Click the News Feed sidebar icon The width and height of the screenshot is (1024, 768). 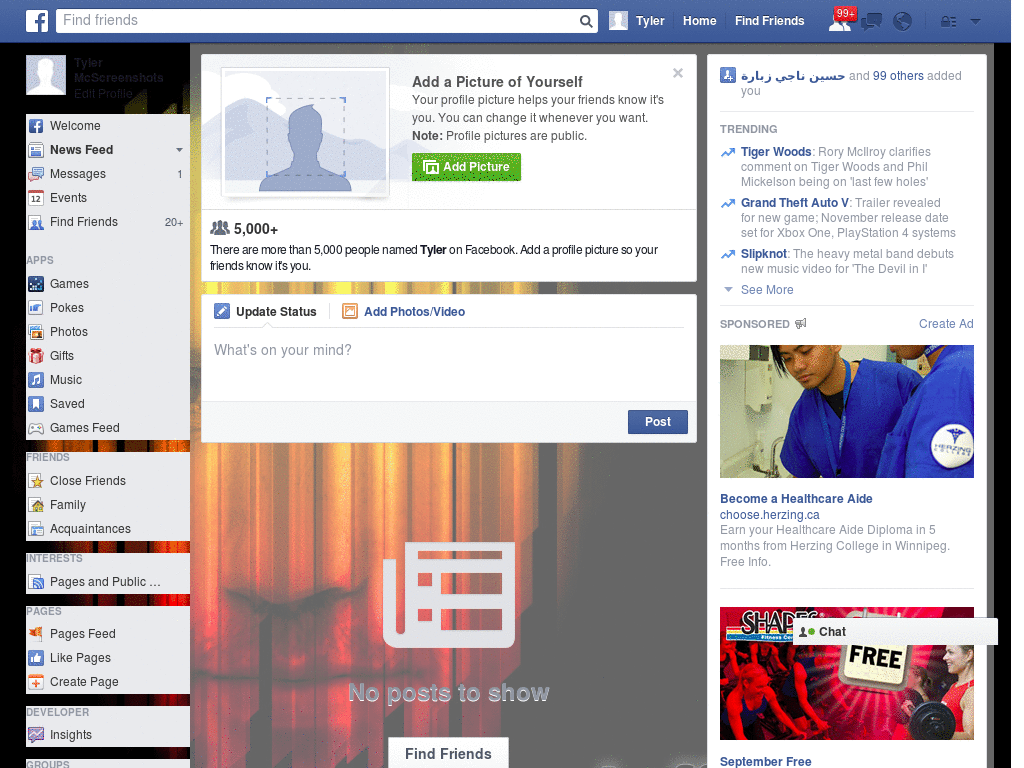(36, 150)
